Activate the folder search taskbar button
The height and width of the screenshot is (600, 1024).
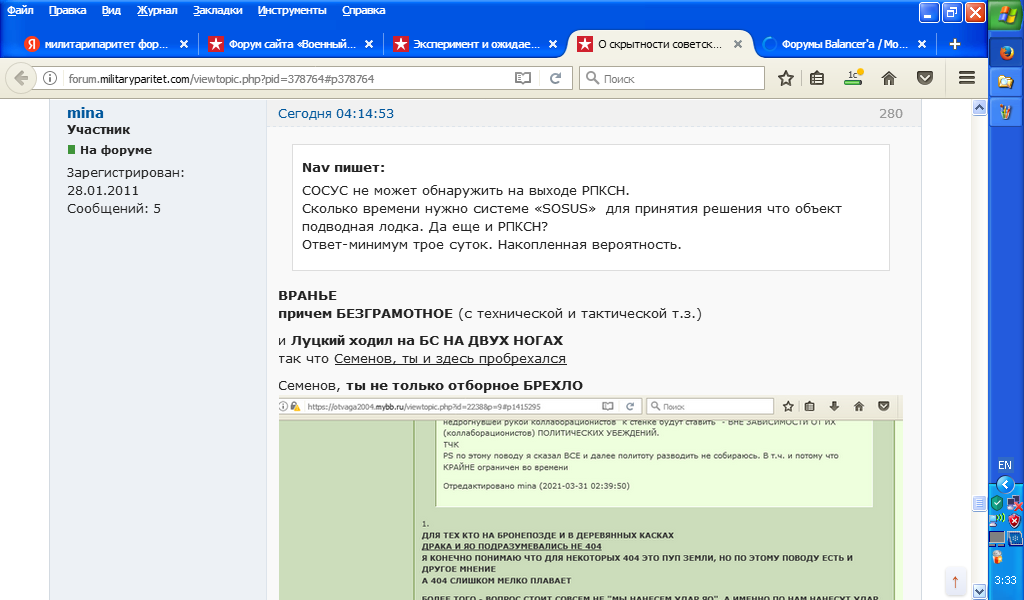tap(1006, 82)
